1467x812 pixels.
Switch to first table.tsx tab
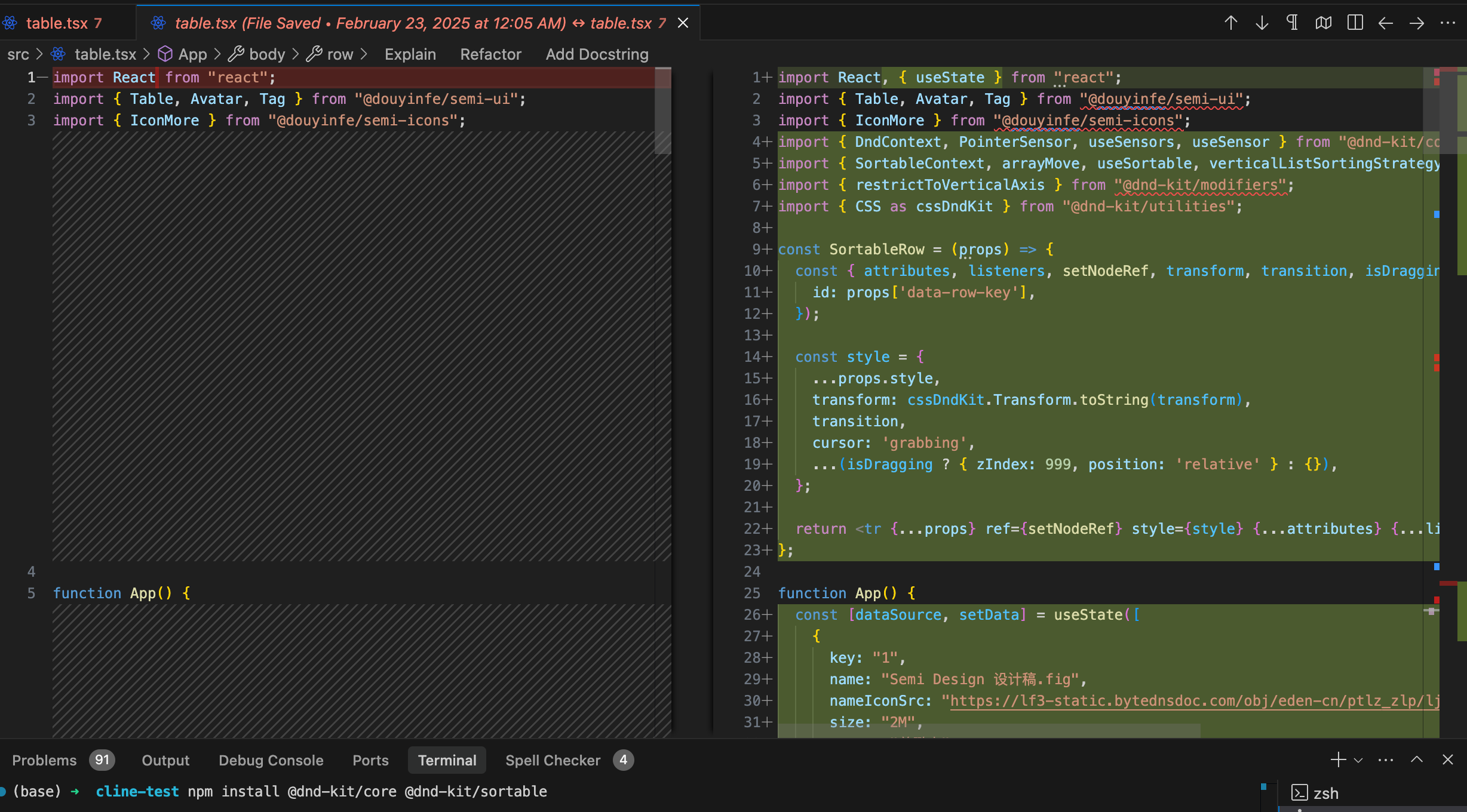(57, 23)
